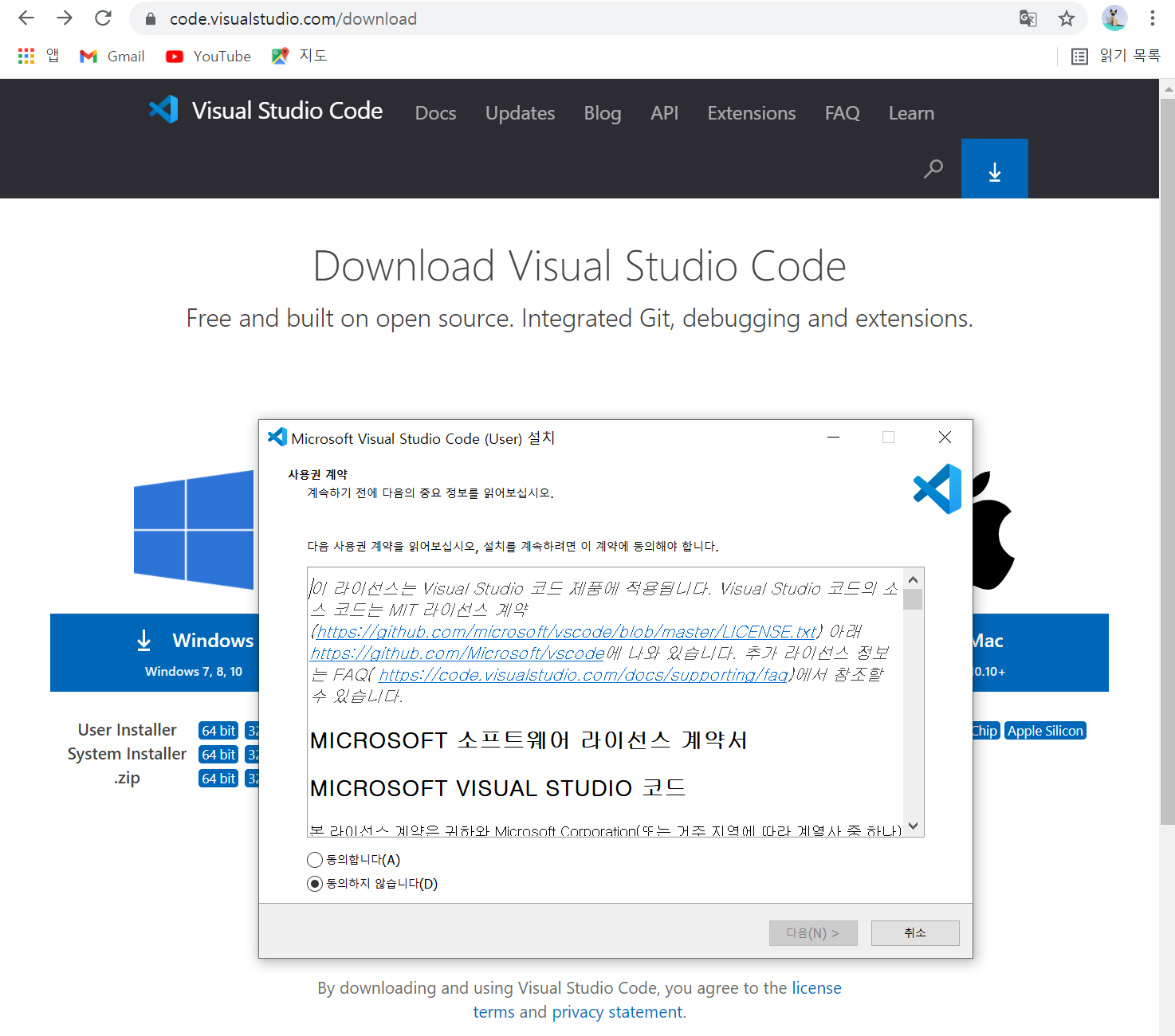
Task: Click the padlock site info icon
Action: coord(151,18)
